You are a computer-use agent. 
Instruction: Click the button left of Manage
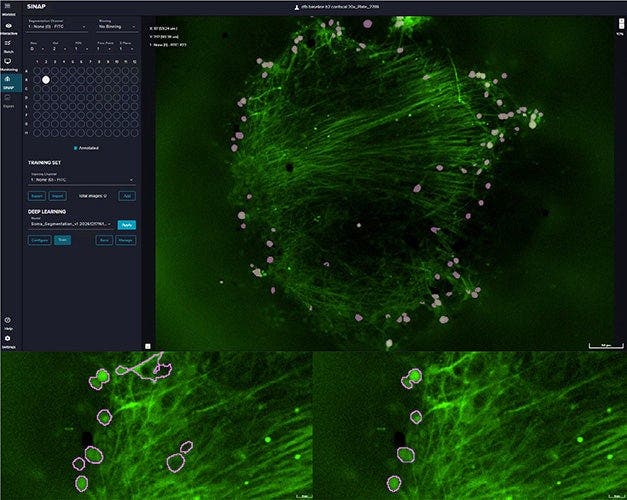[104, 240]
